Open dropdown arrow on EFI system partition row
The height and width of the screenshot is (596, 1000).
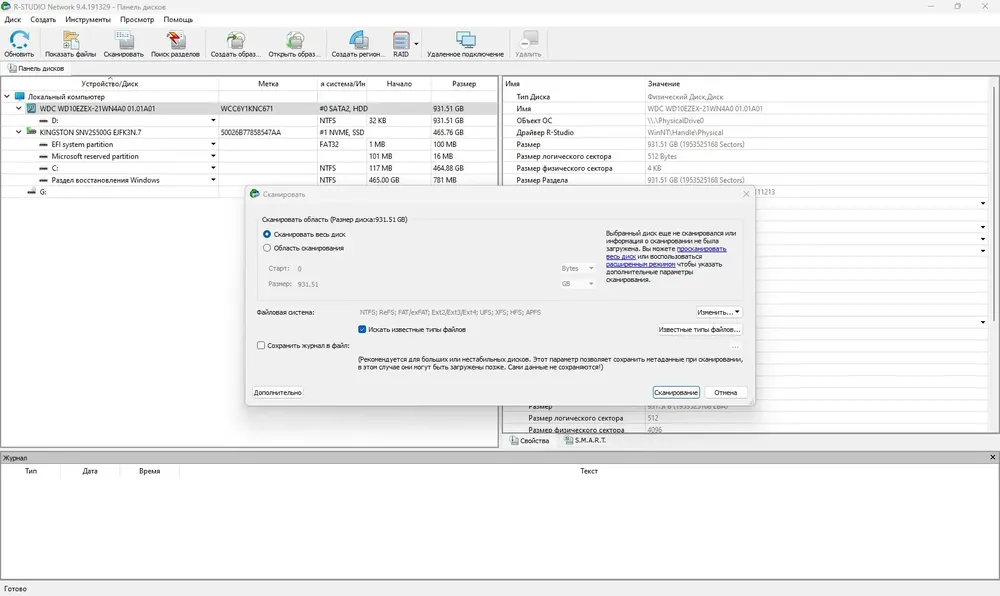click(x=213, y=144)
